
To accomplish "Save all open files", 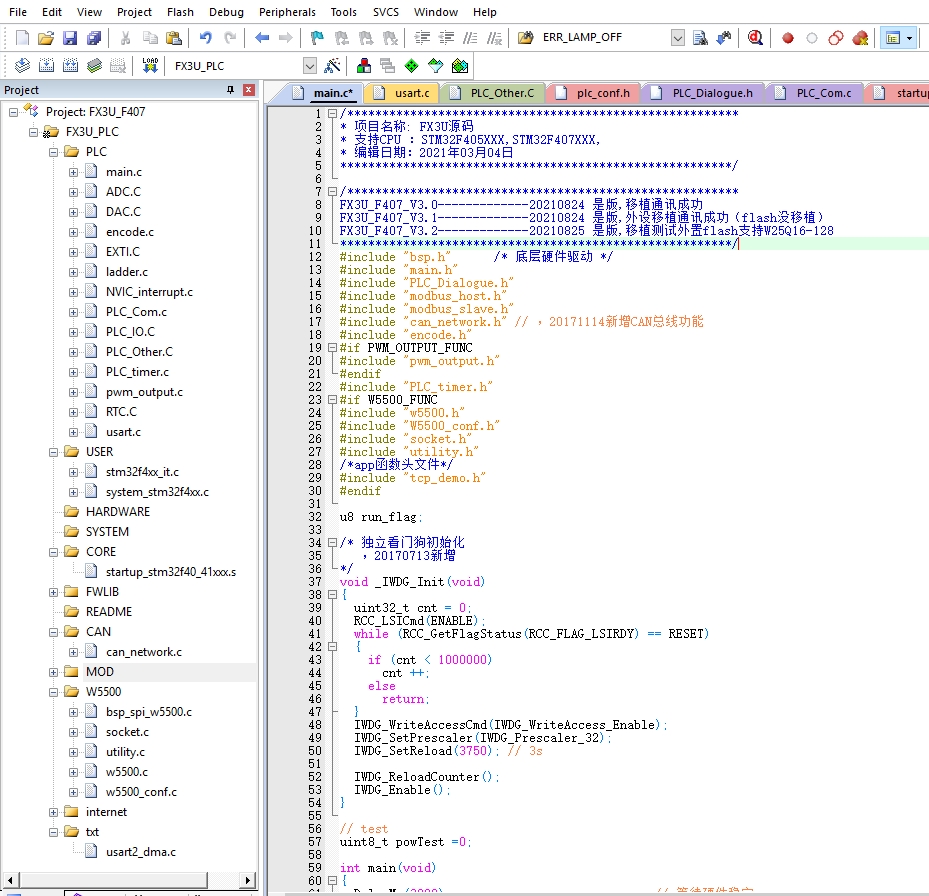I will point(94,38).
